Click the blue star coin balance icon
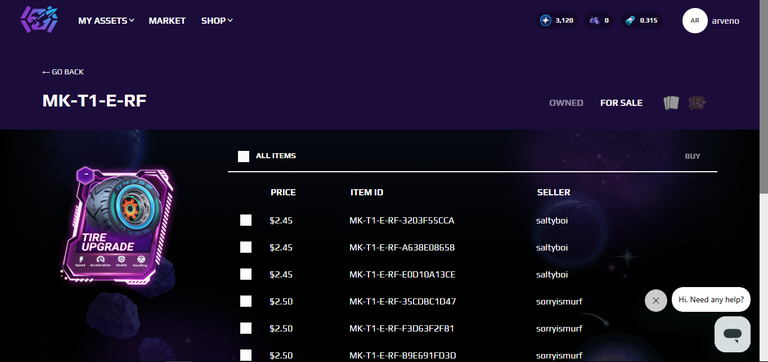This screenshot has width=768, height=362. coord(545,21)
